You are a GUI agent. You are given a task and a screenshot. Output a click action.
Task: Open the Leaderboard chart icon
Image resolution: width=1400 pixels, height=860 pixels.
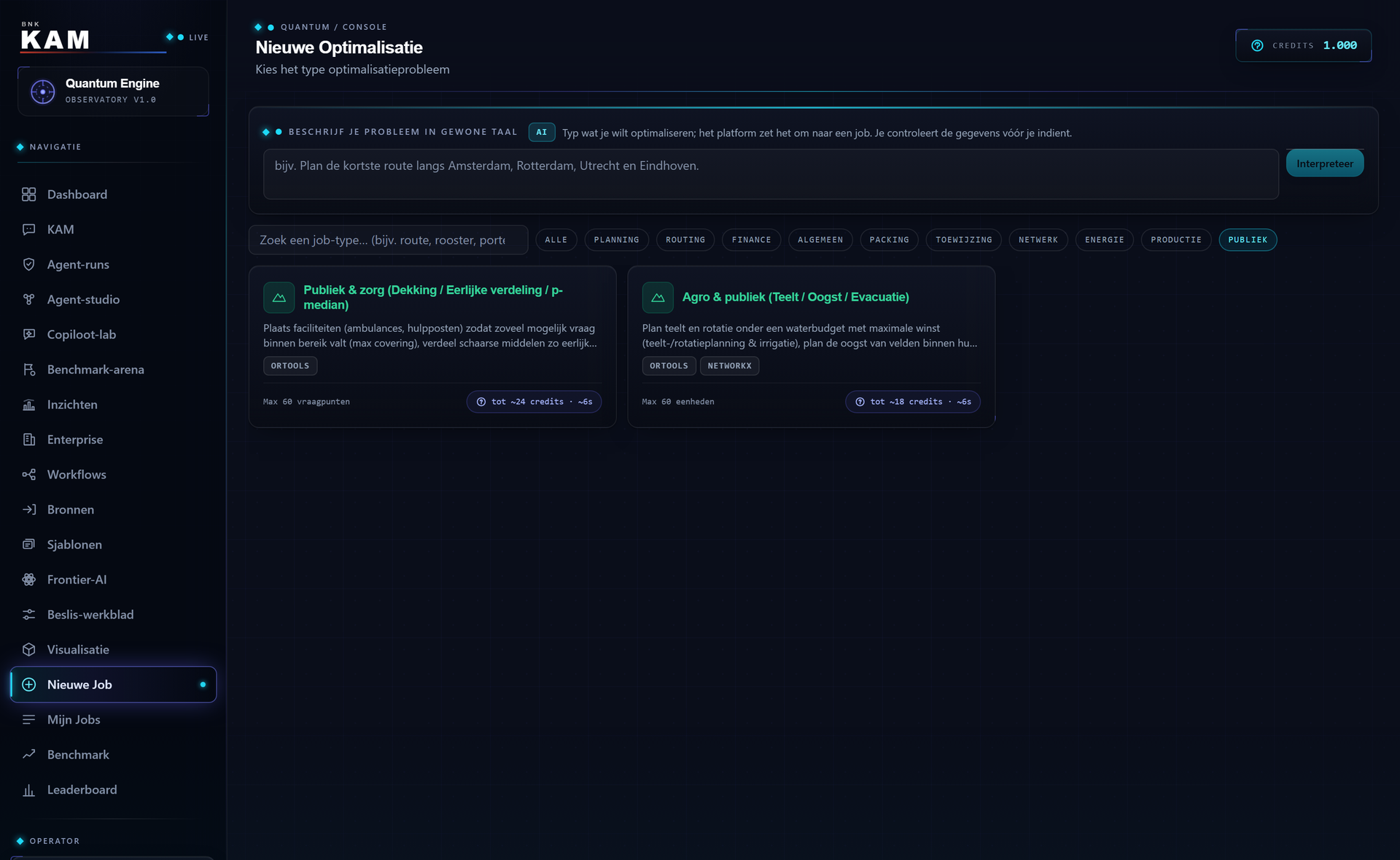[x=28, y=789]
